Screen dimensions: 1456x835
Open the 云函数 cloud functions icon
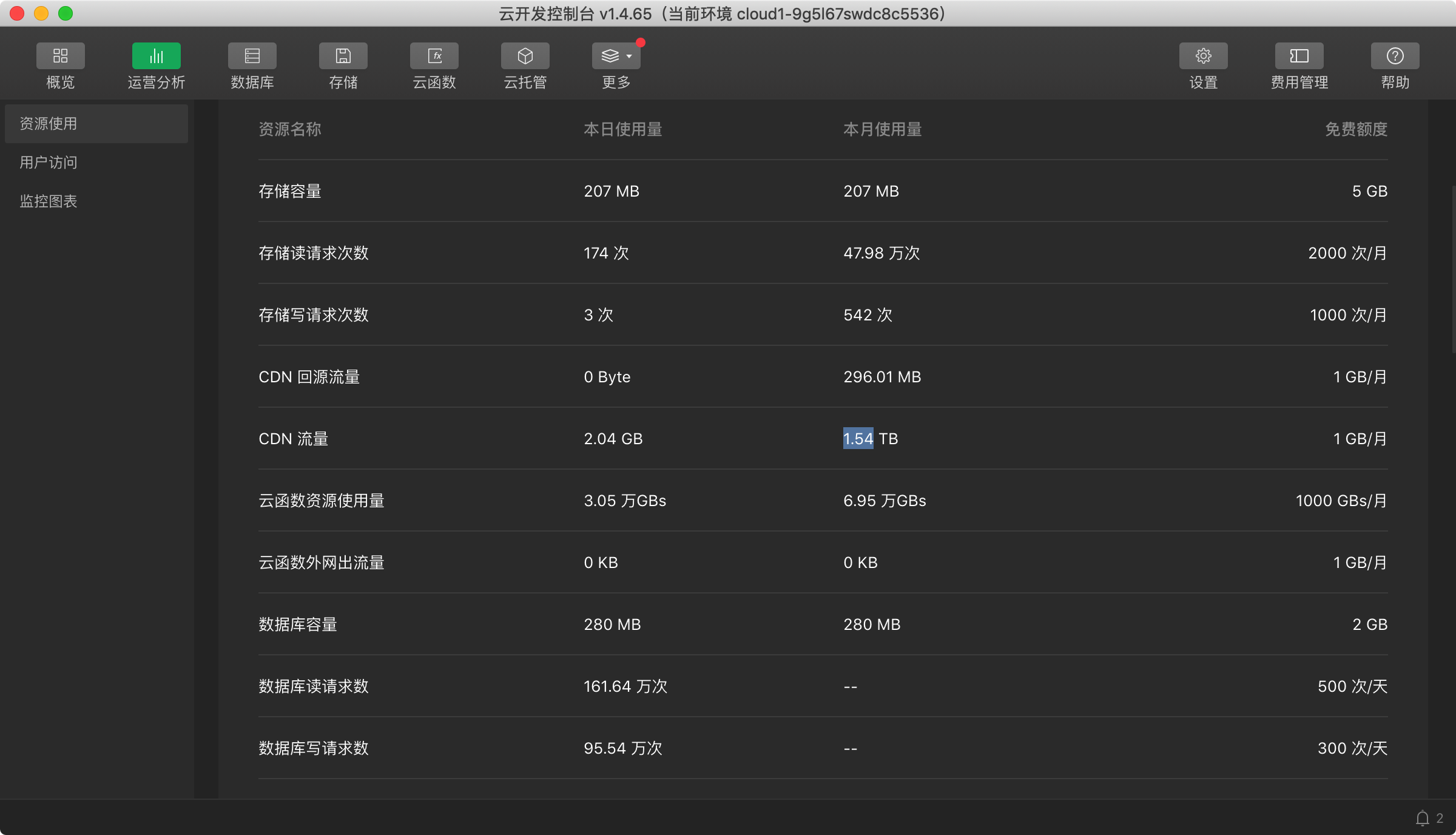click(x=434, y=56)
